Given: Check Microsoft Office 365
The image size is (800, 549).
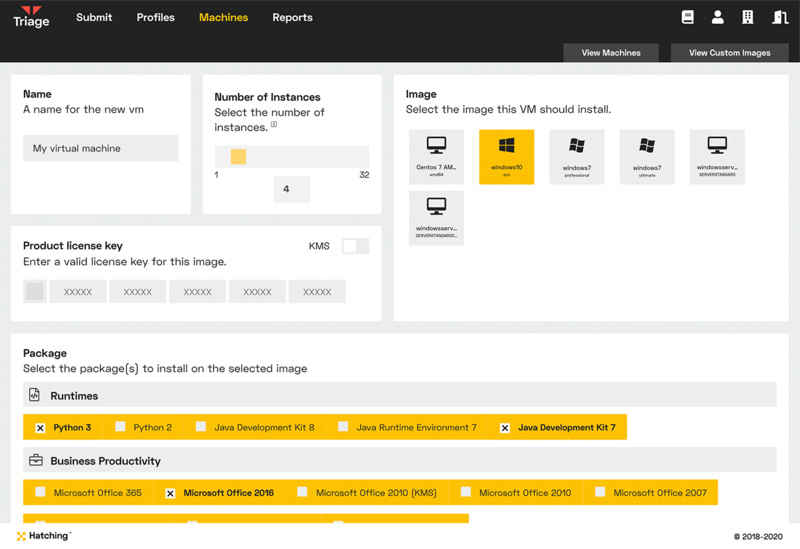Looking at the screenshot, I should point(40,492).
